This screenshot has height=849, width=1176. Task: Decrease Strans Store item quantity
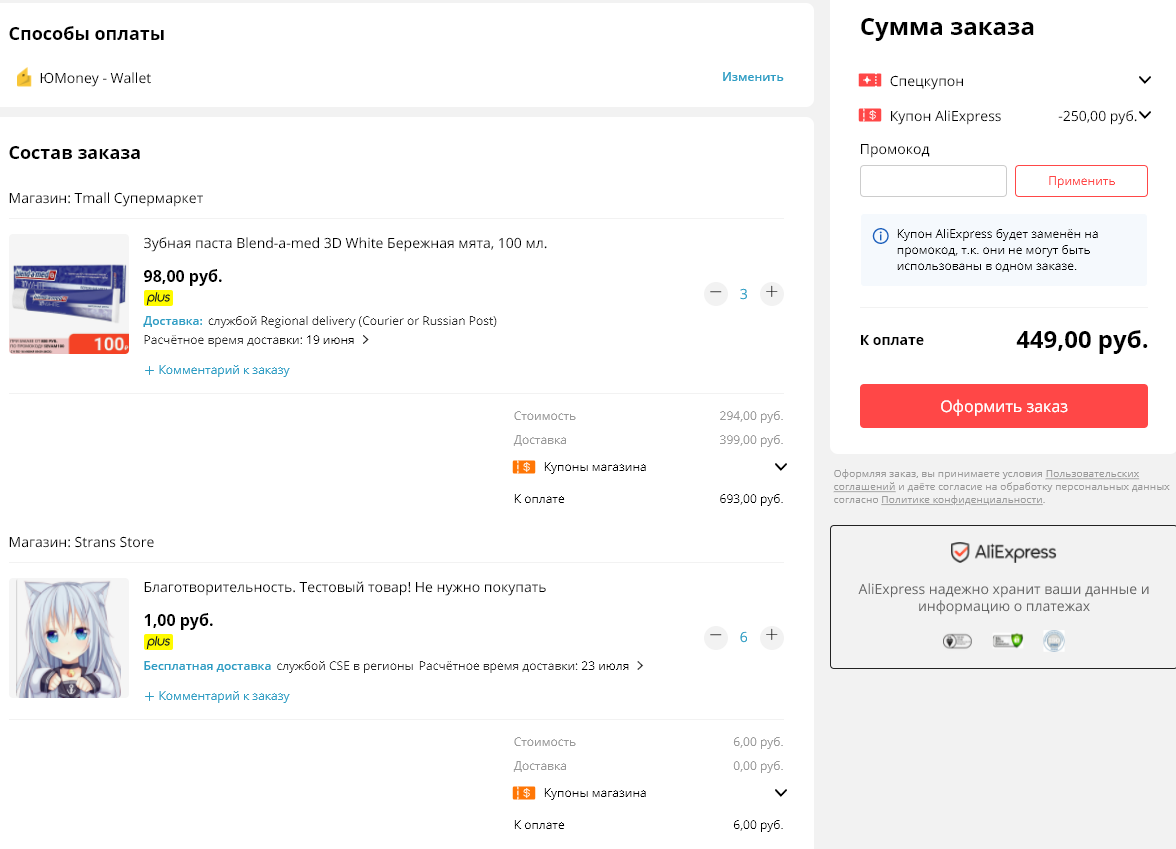pos(716,637)
